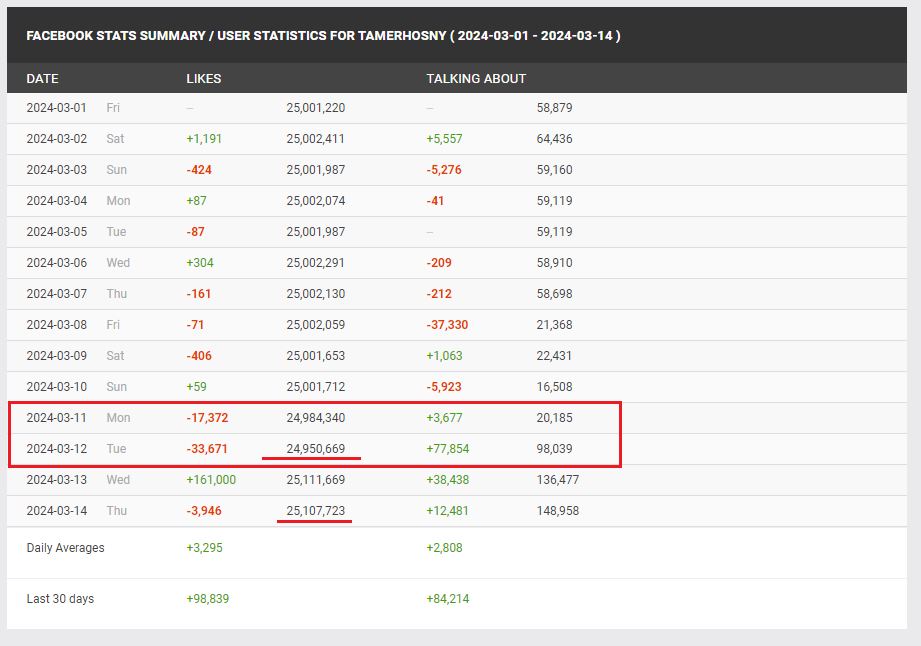Screen dimensions: 921x646
Task: Select date 2024-03-07
Action: pyautogui.click(x=56, y=294)
